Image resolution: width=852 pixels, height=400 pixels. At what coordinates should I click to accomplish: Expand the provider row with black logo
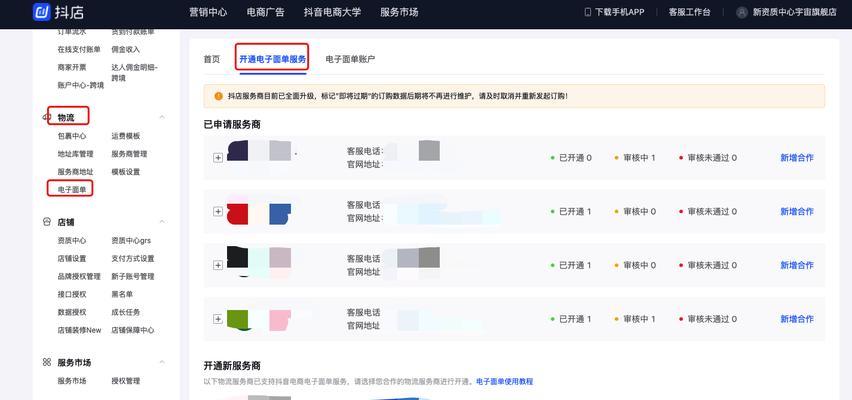click(x=218, y=265)
